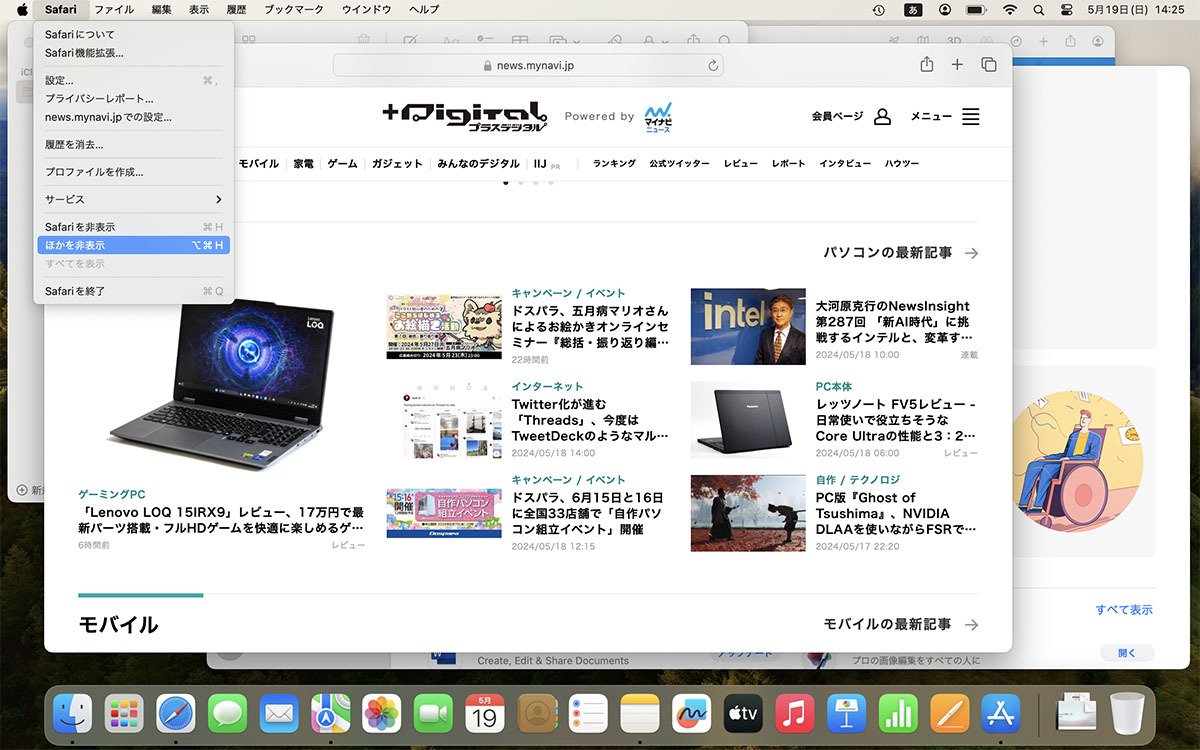Screen dimensions: 1200x750
Task: Choose Safariについて from the menu
Action: (x=133, y=34)
